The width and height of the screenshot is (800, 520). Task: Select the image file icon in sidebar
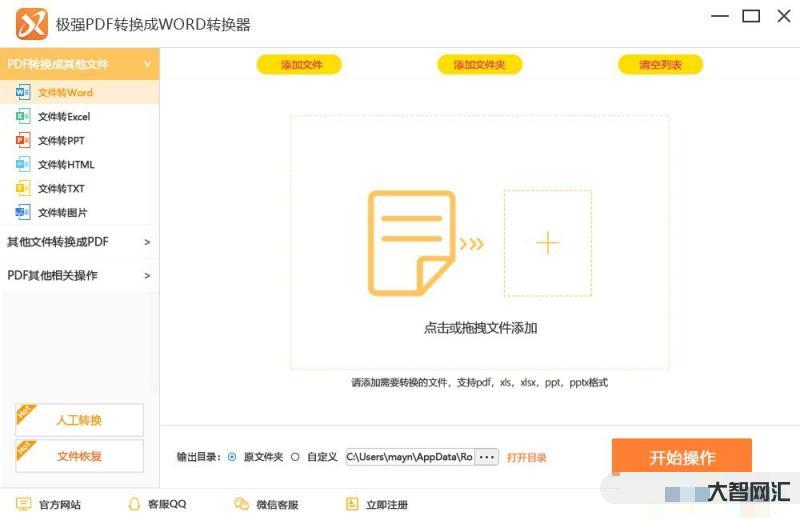23,212
